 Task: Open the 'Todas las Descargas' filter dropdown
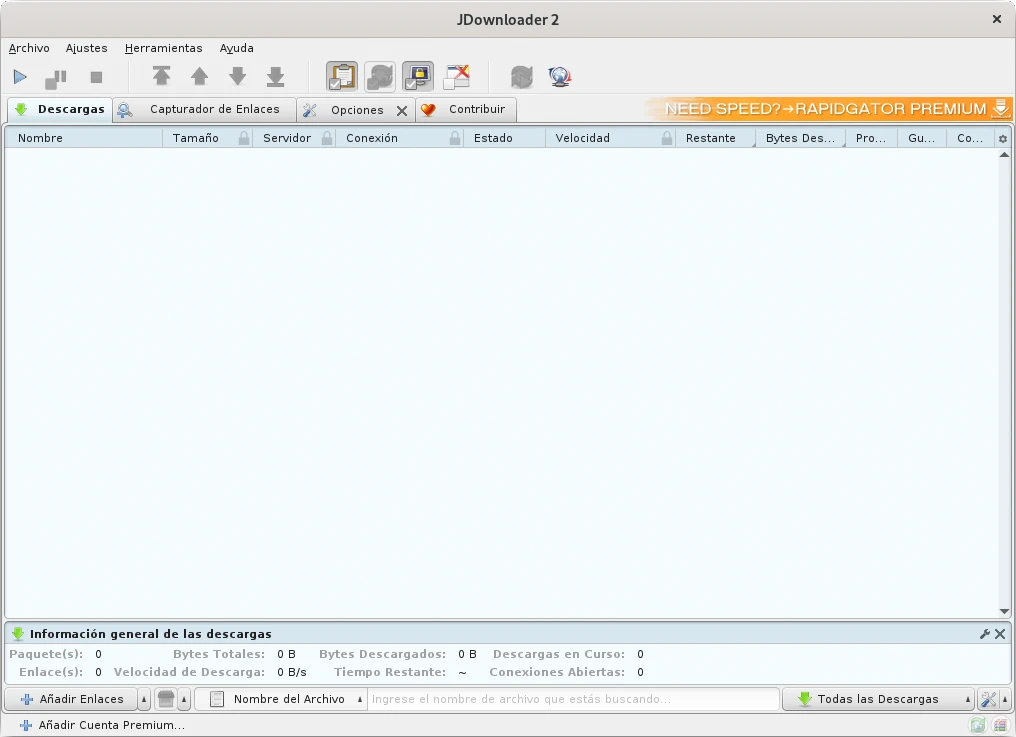(877, 699)
